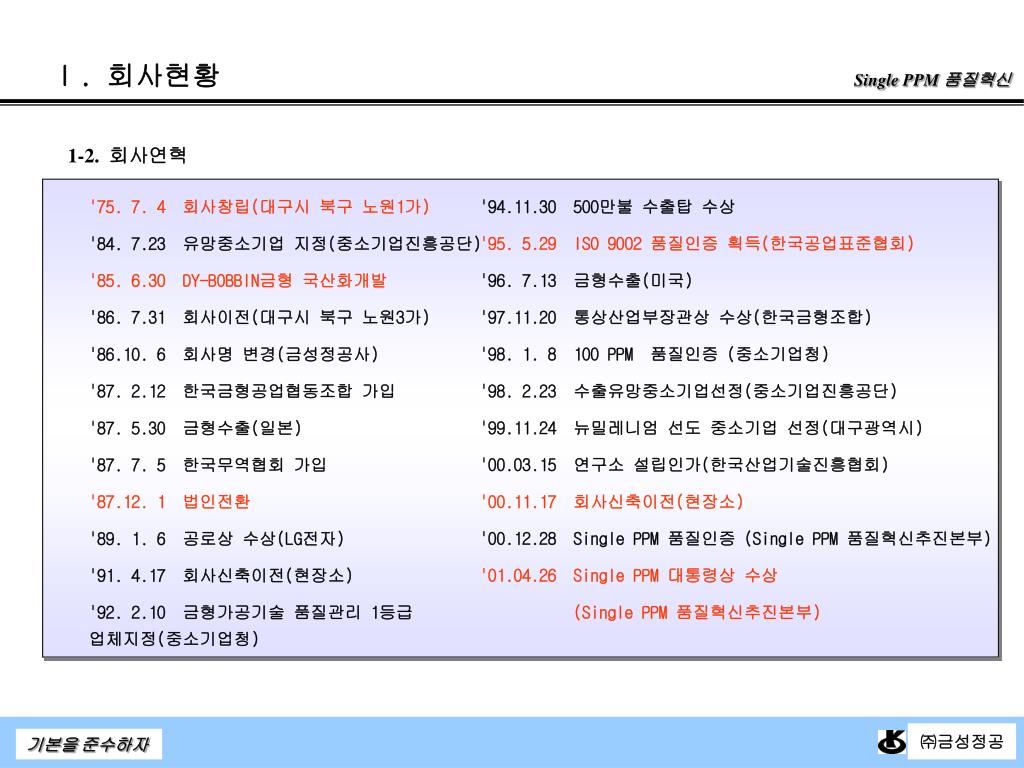Click the red '00.11.17 회사신축이전(현장소) line
Screen dimensions: 1024x768
point(612,502)
